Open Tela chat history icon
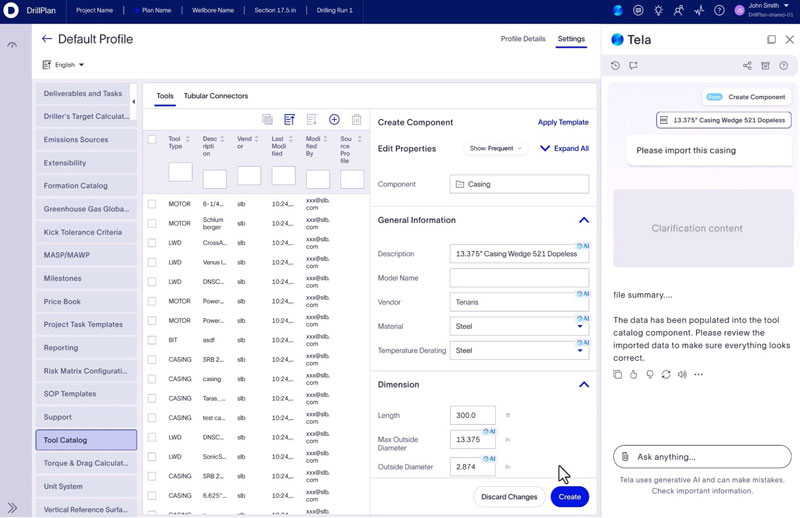 click(615, 65)
